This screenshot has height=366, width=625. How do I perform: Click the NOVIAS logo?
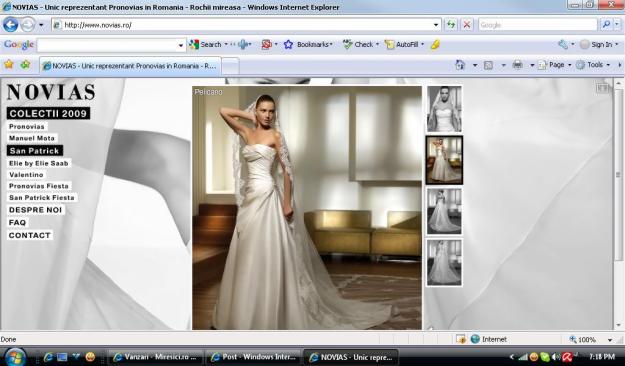pos(51,92)
